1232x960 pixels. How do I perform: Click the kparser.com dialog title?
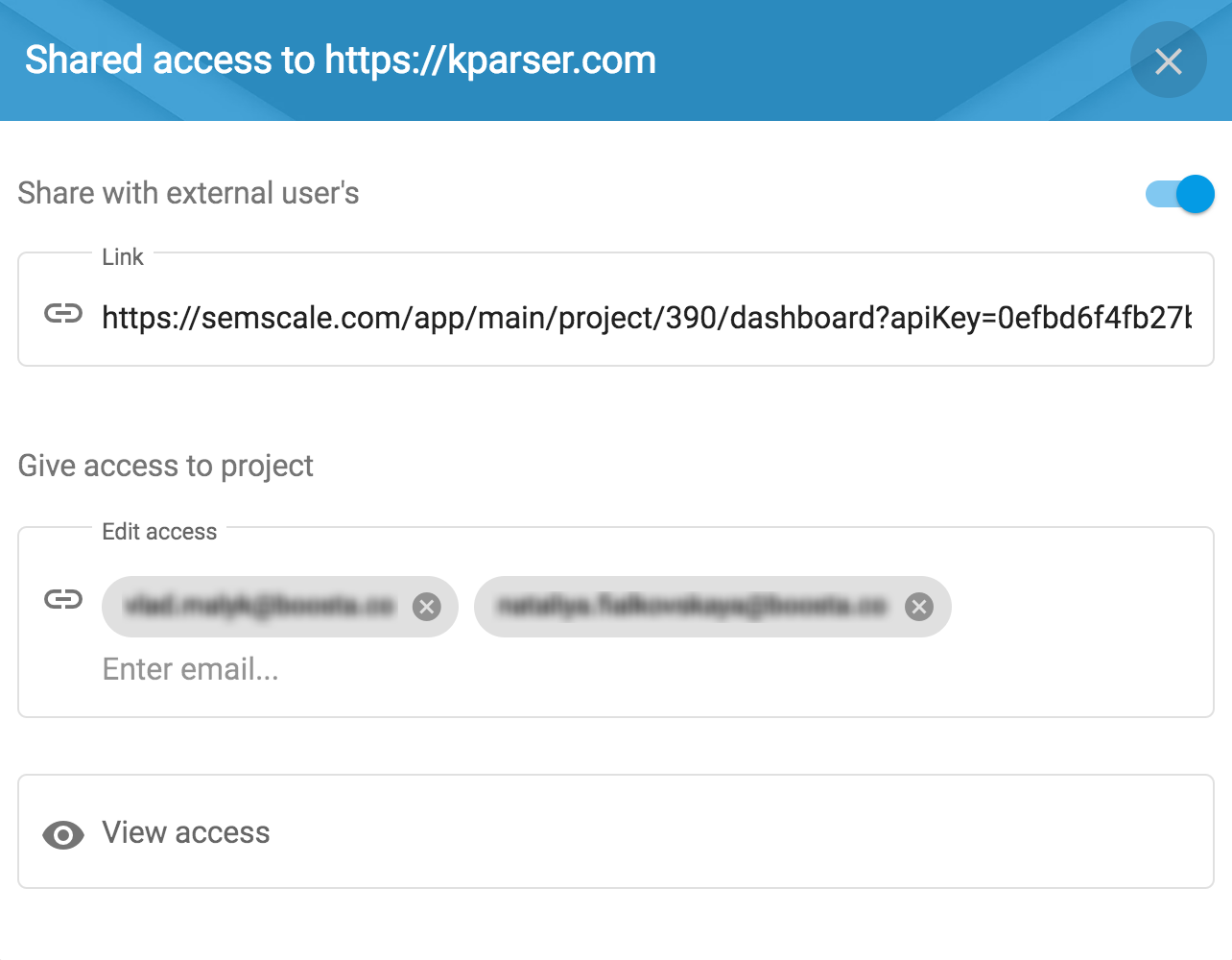341,60
